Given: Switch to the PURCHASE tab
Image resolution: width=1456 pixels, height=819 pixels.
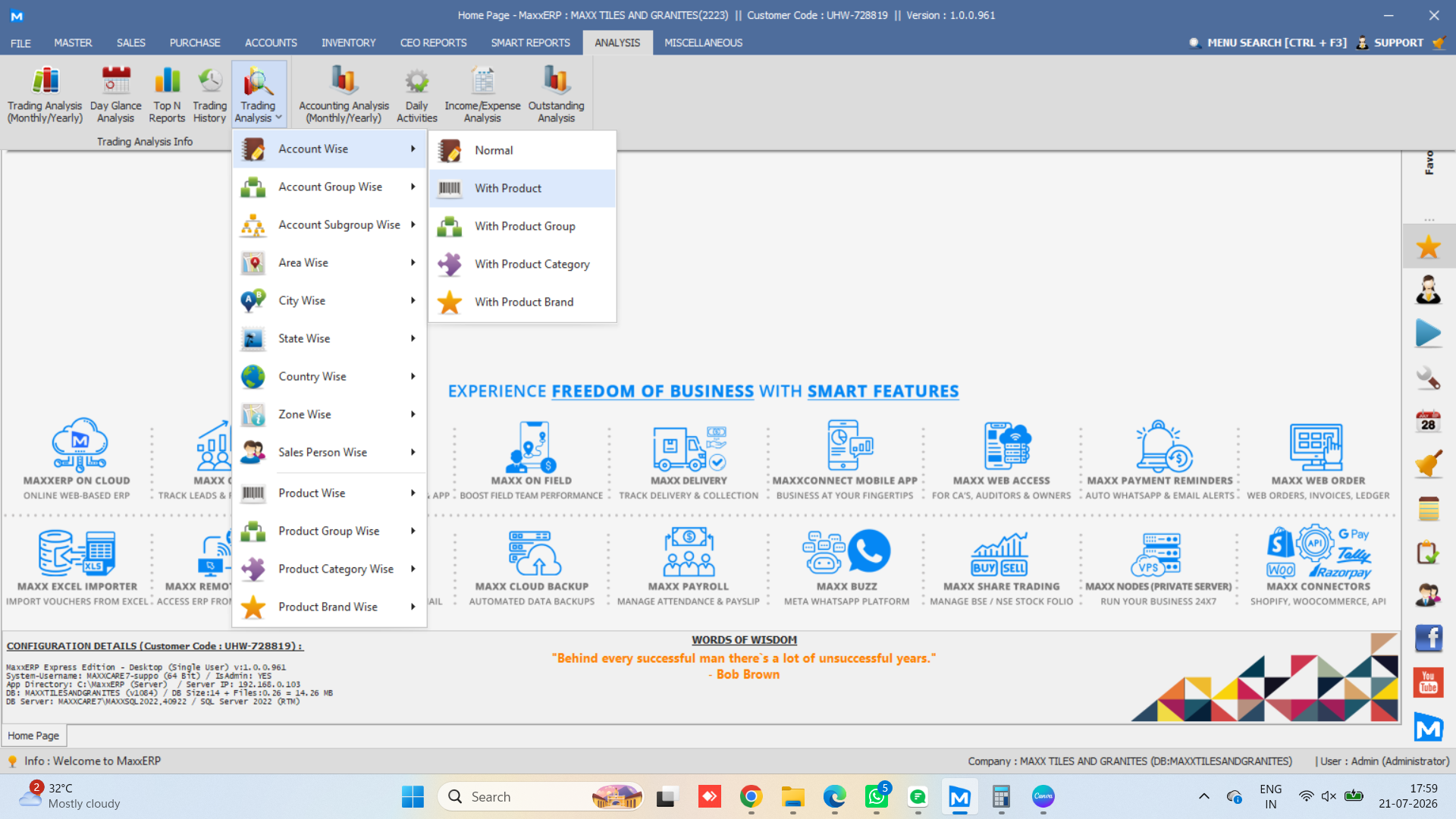Looking at the screenshot, I should point(195,43).
